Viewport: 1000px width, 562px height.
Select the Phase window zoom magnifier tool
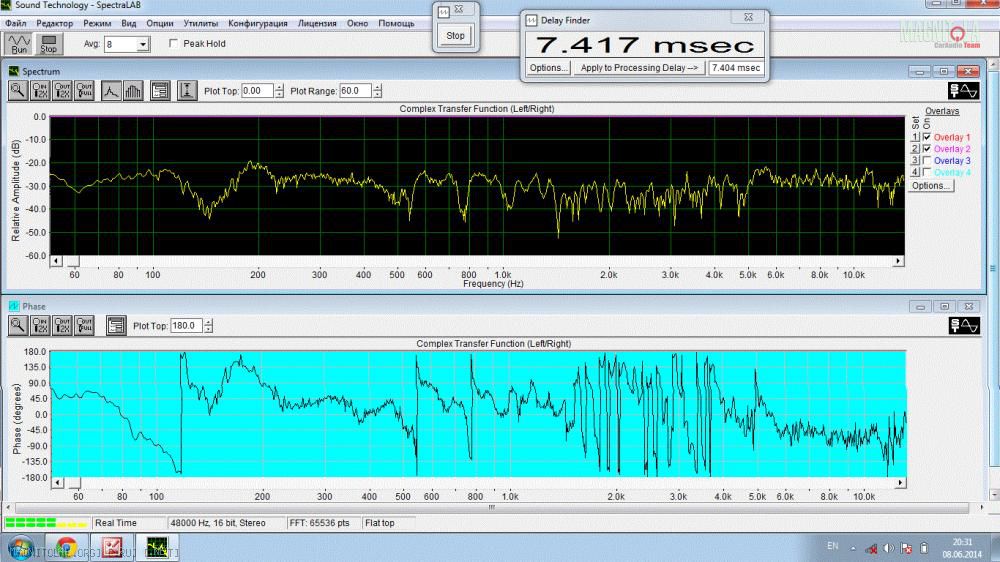(18, 325)
